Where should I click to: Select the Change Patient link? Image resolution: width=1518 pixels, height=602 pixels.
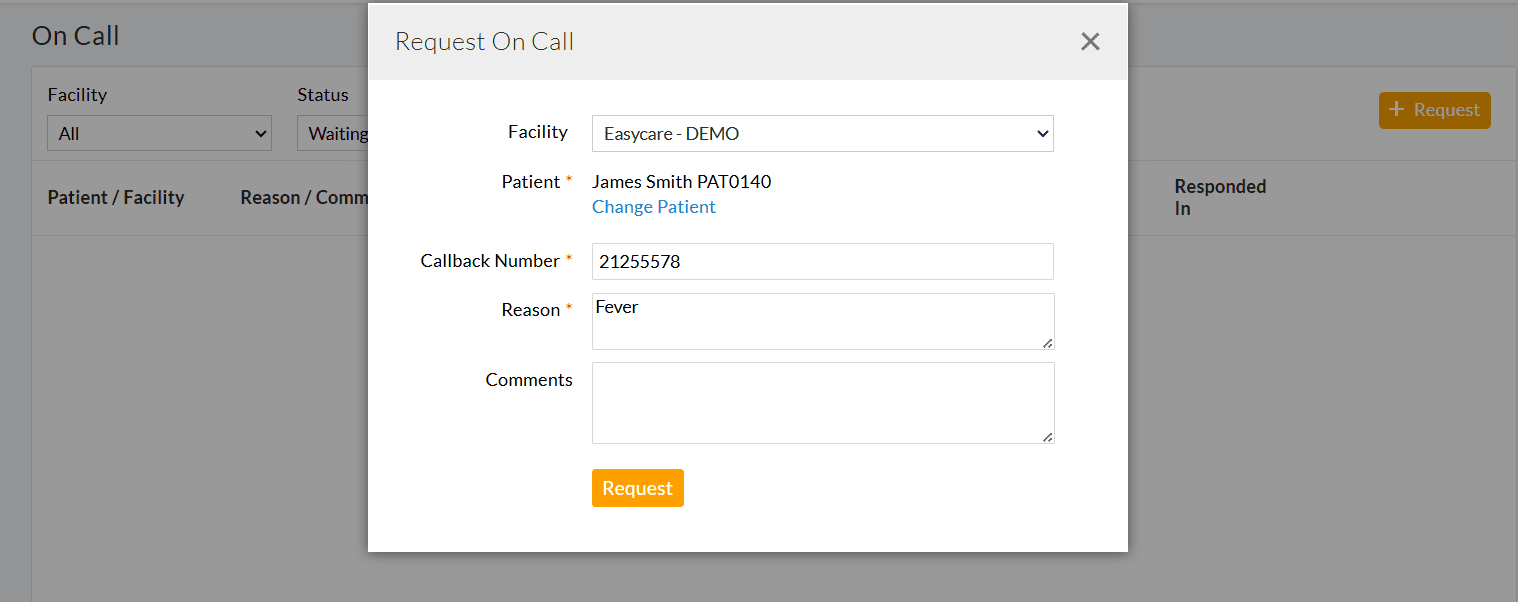(654, 206)
